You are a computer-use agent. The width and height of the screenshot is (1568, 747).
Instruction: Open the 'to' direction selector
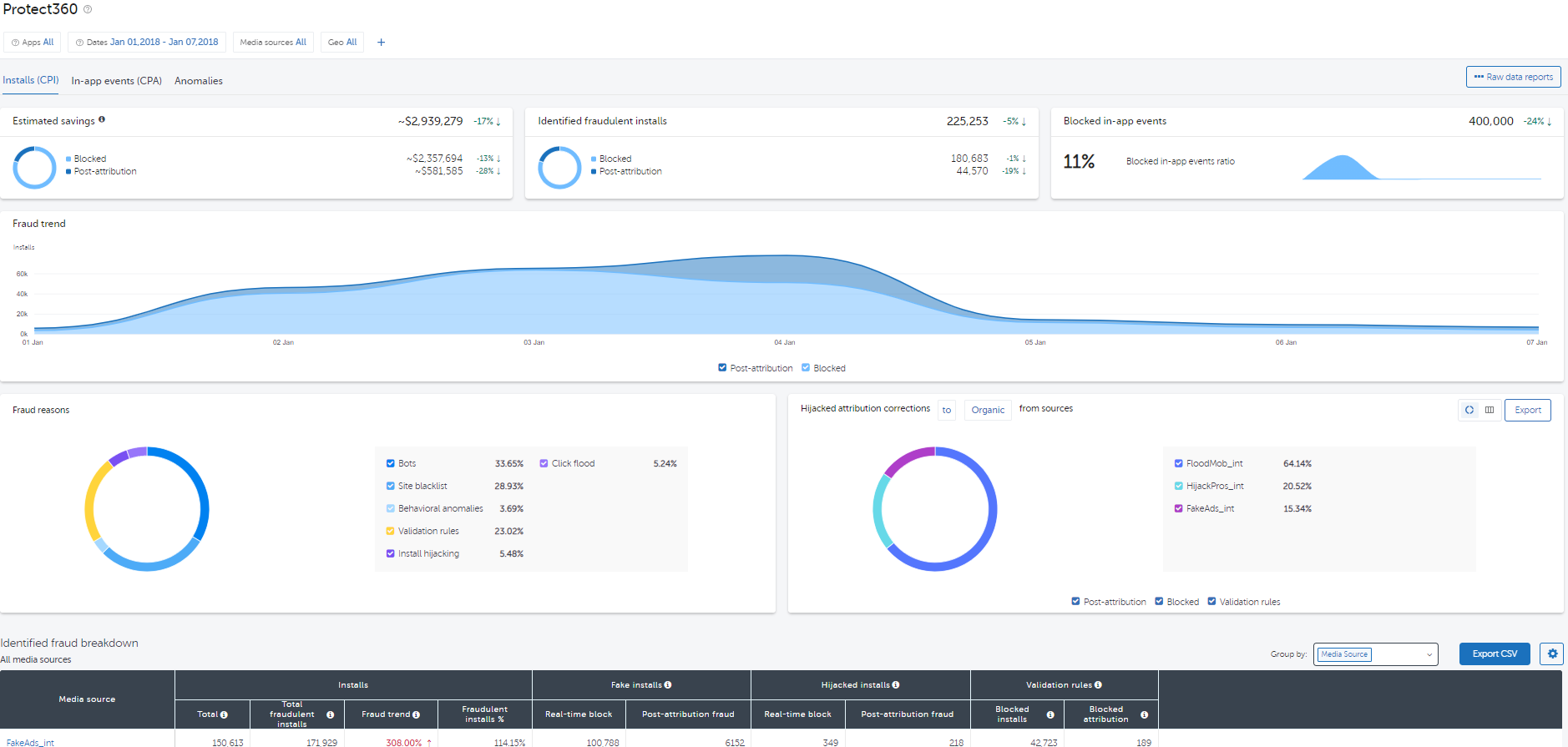pos(947,410)
